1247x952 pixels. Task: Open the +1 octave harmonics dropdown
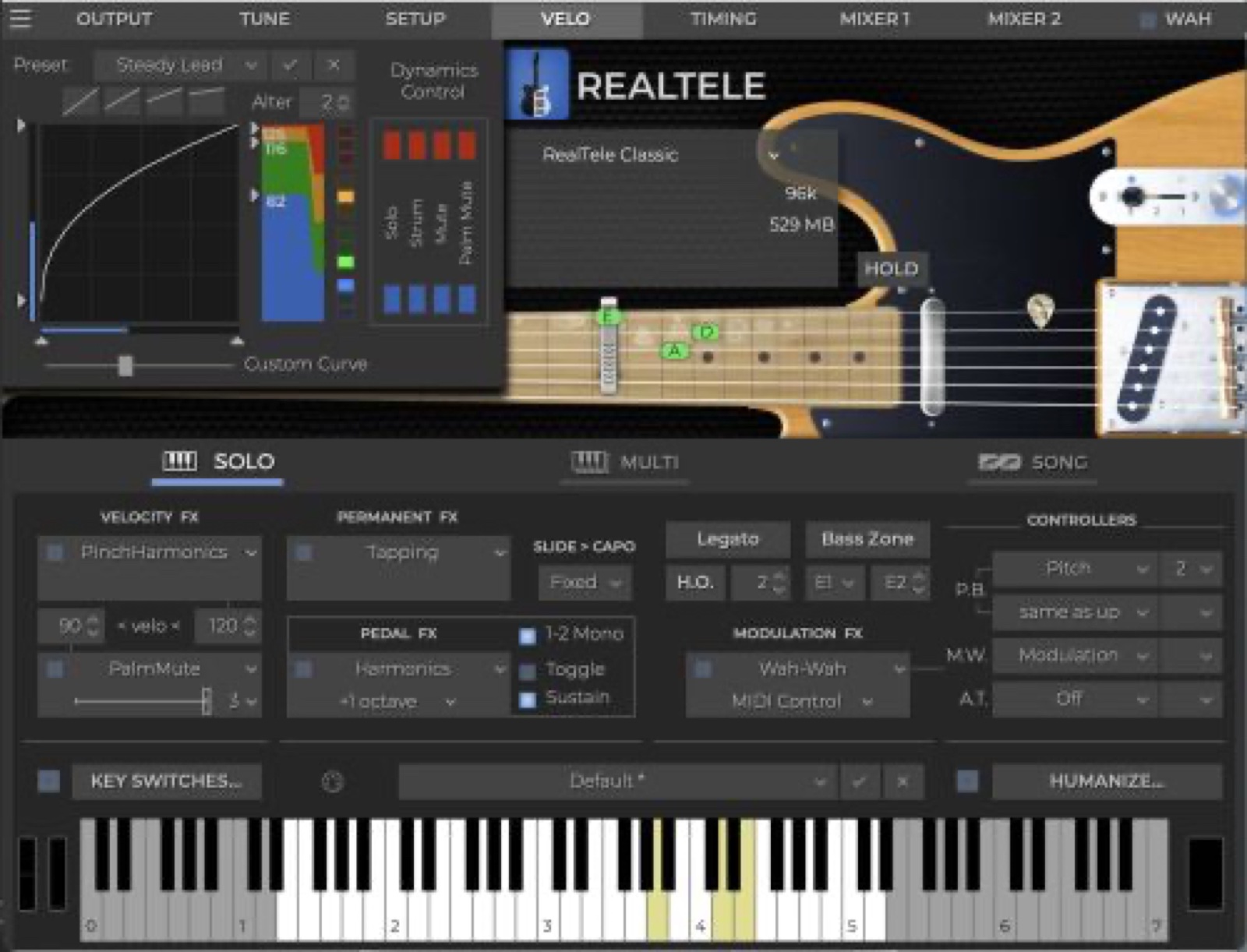pyautogui.click(x=397, y=702)
